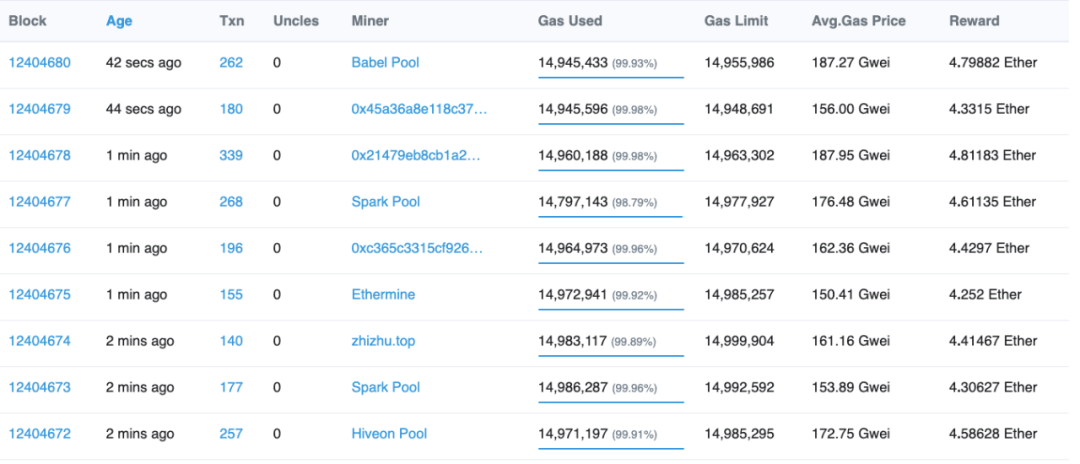
Task: Select the Gas Used column header
Action: click(570, 21)
